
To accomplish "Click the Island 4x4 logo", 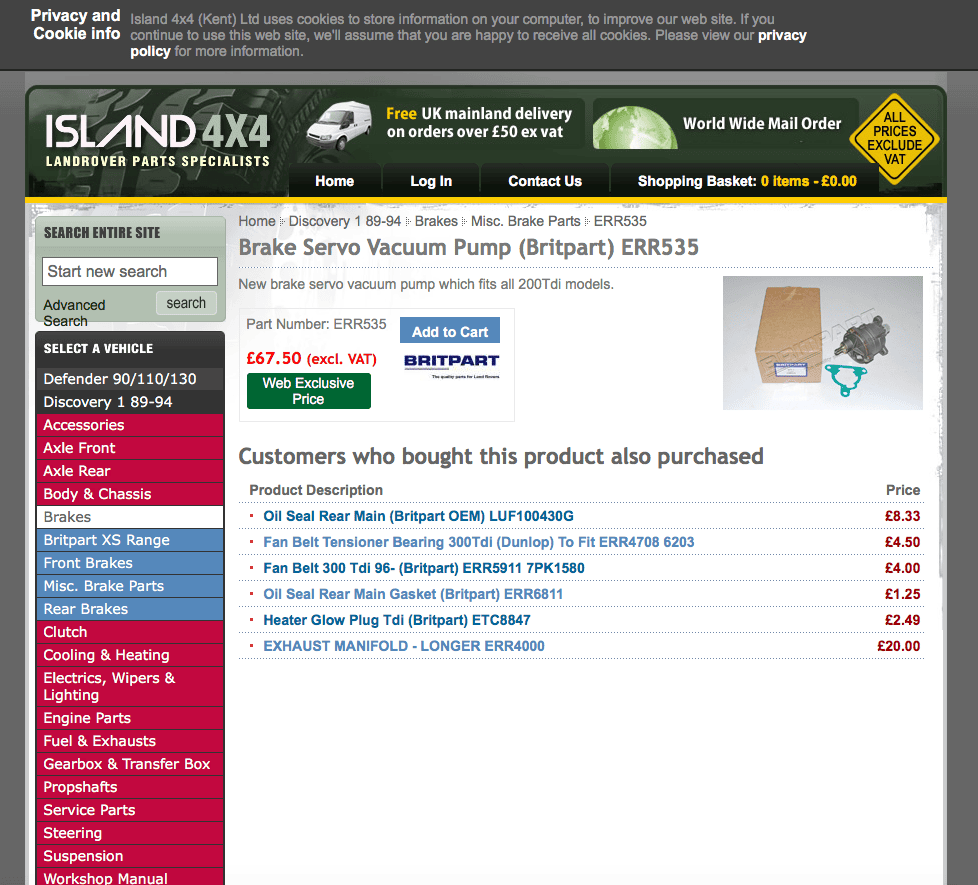I will [x=158, y=141].
